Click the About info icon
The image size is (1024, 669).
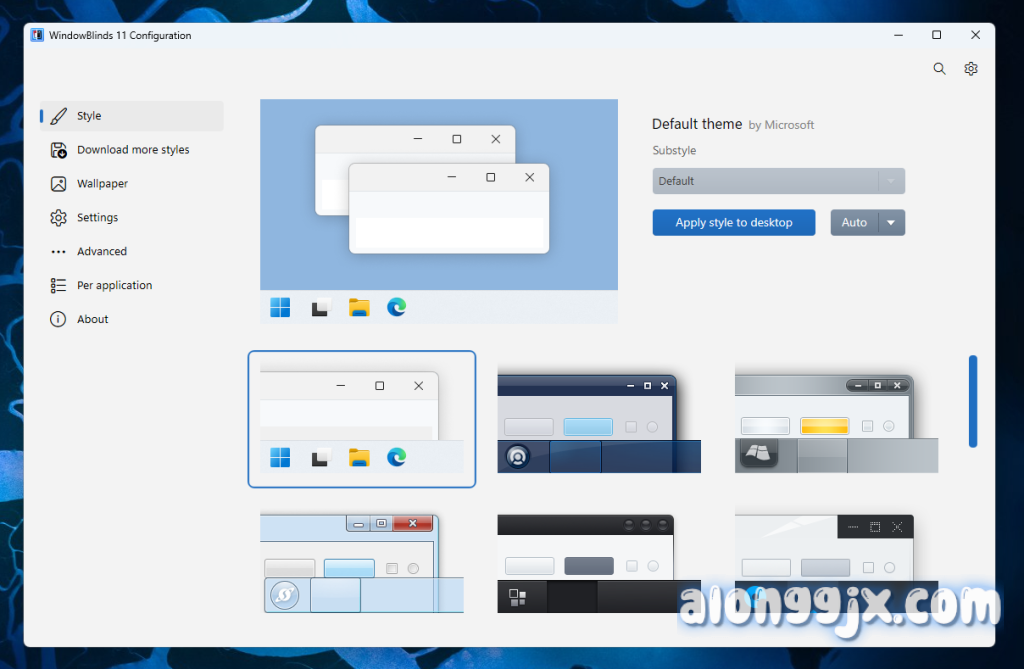(59, 320)
